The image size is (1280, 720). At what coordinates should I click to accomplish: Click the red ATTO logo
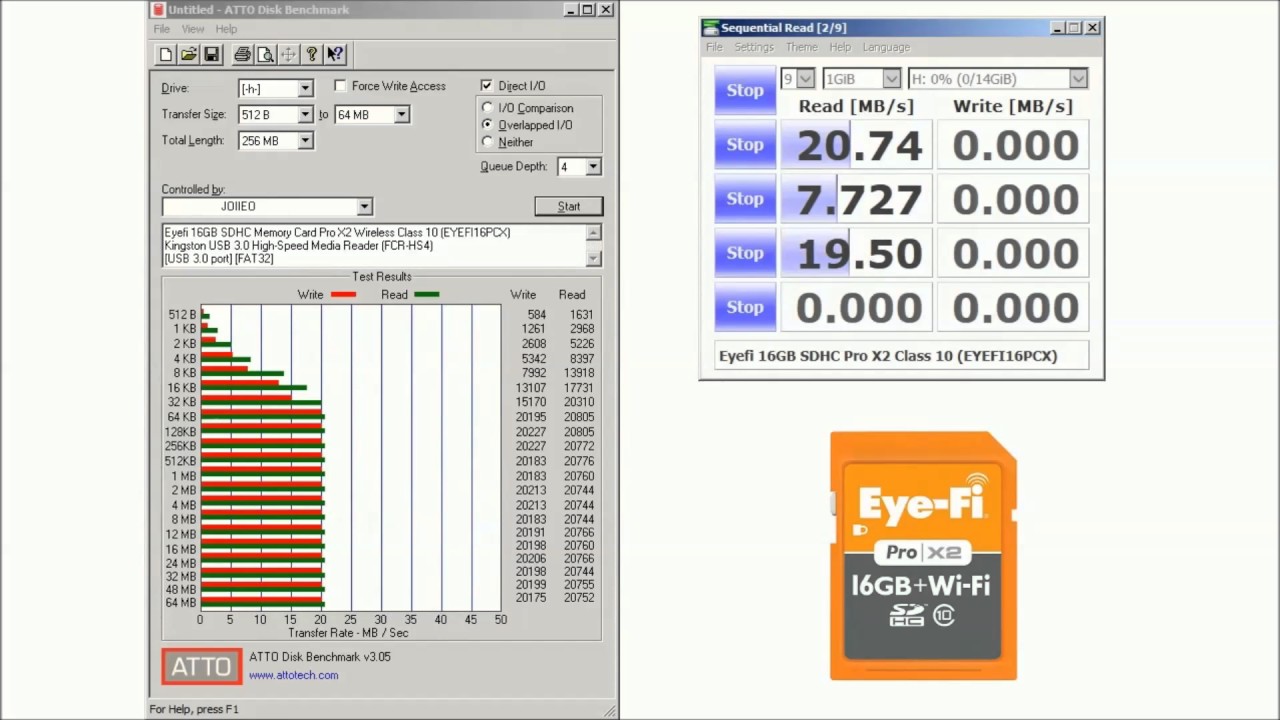202,667
